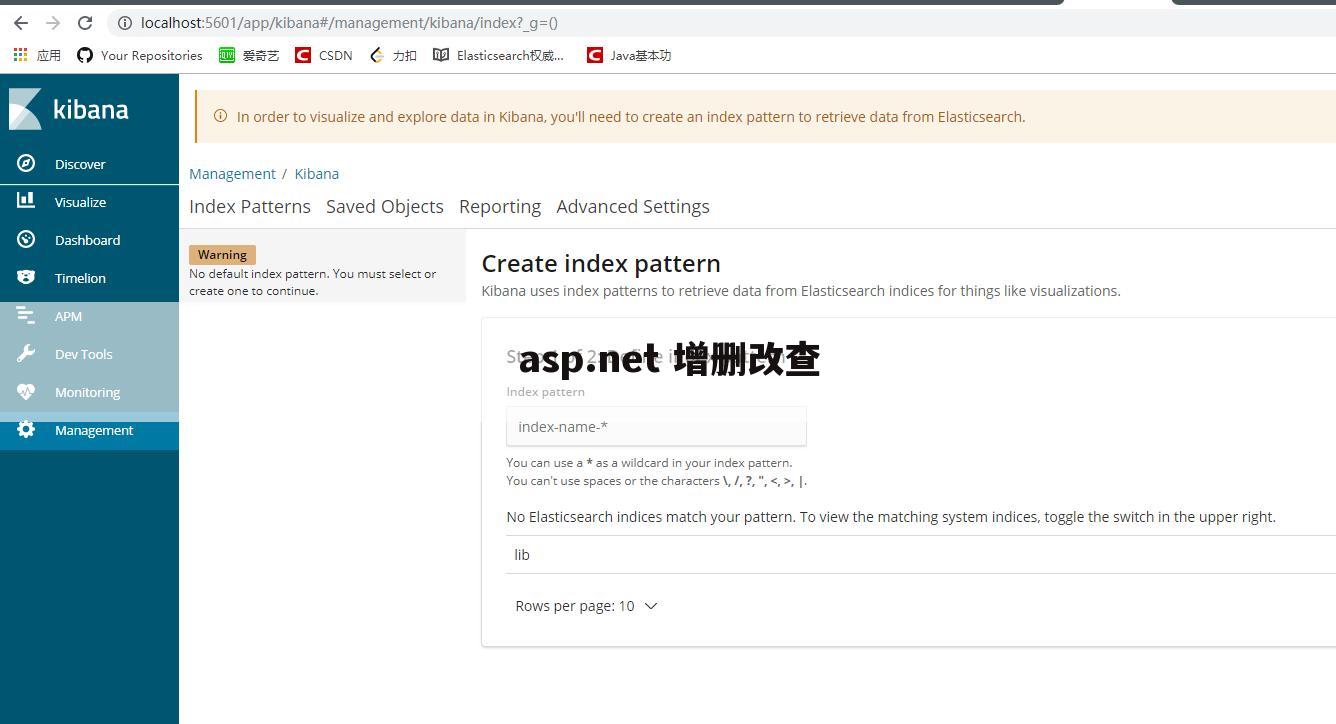Click the Dev Tools wrench icon
This screenshot has width=1336, height=724.
[x=26, y=353]
